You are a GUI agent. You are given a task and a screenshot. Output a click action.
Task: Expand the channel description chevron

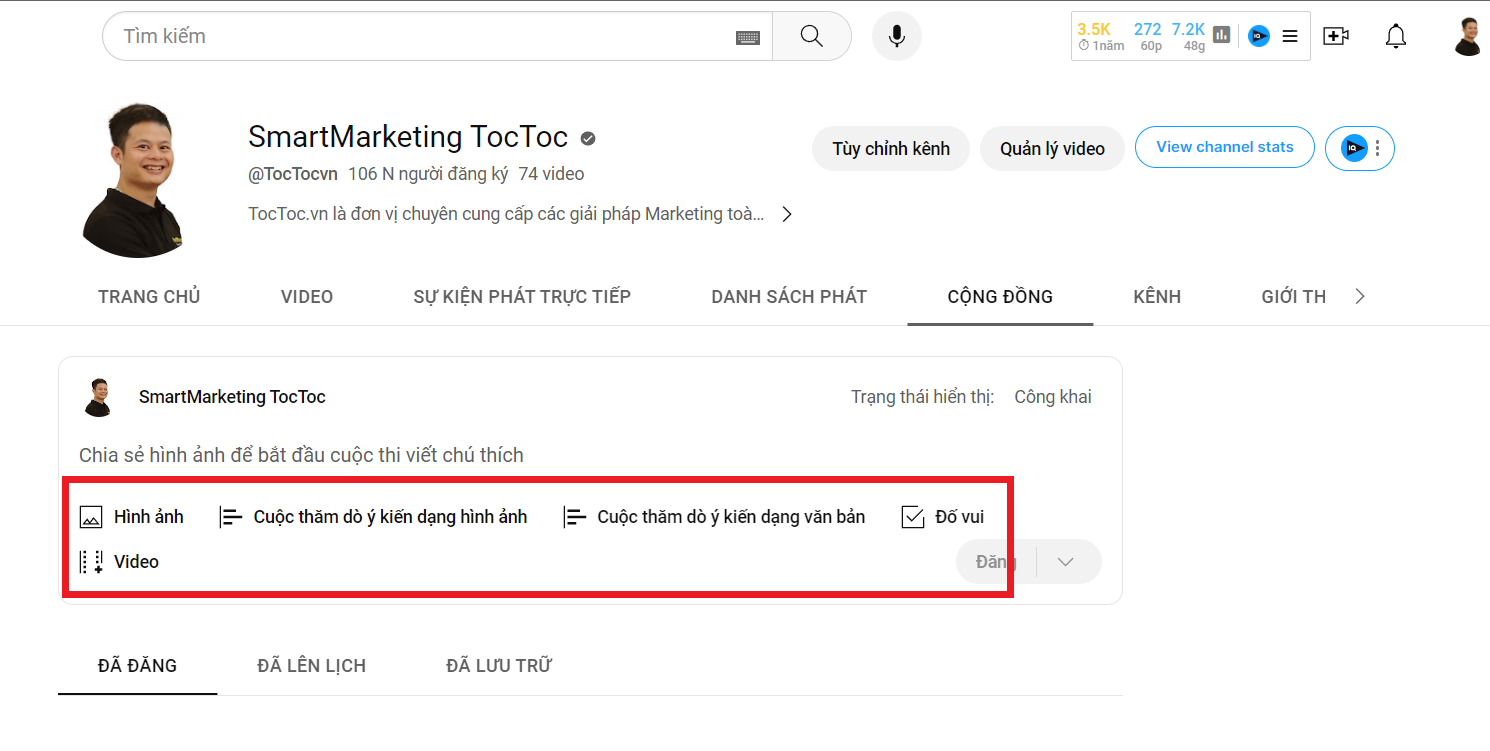(787, 214)
